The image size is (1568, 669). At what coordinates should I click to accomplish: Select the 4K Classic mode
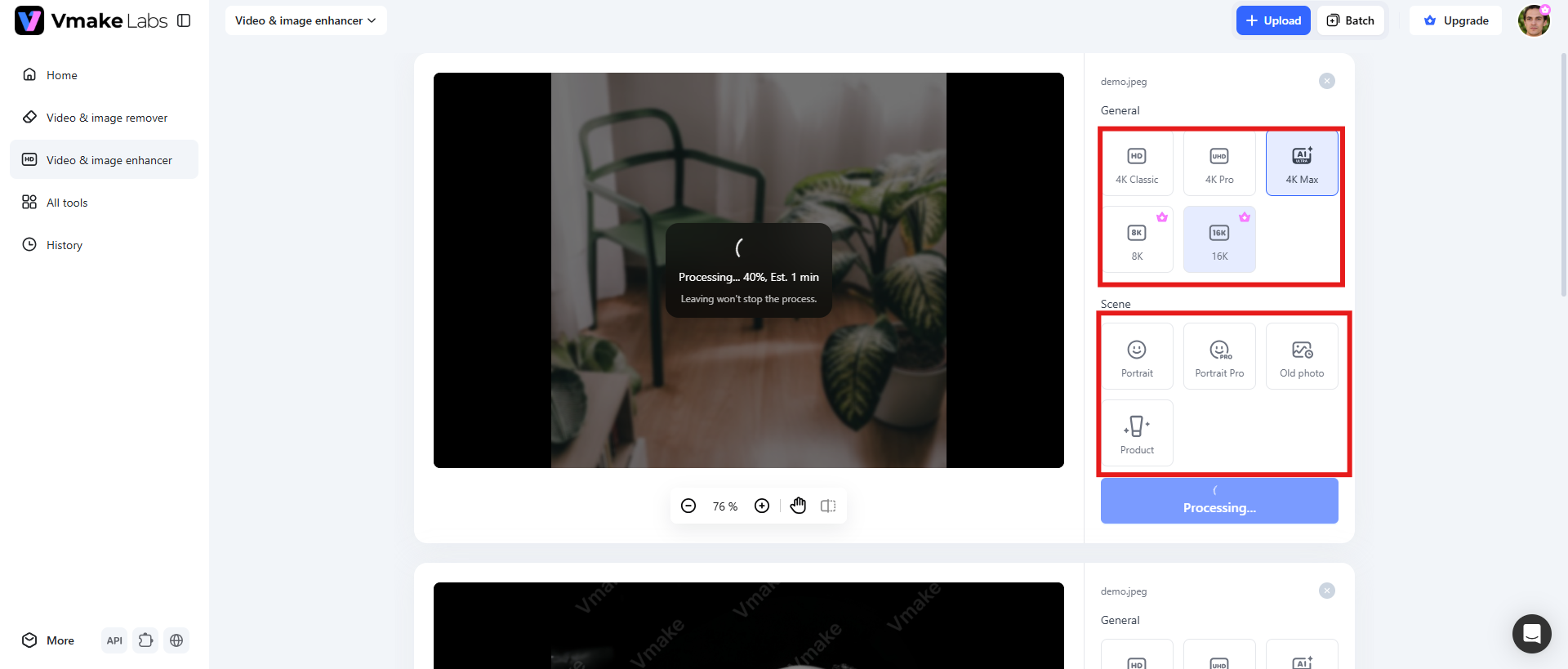click(1137, 163)
